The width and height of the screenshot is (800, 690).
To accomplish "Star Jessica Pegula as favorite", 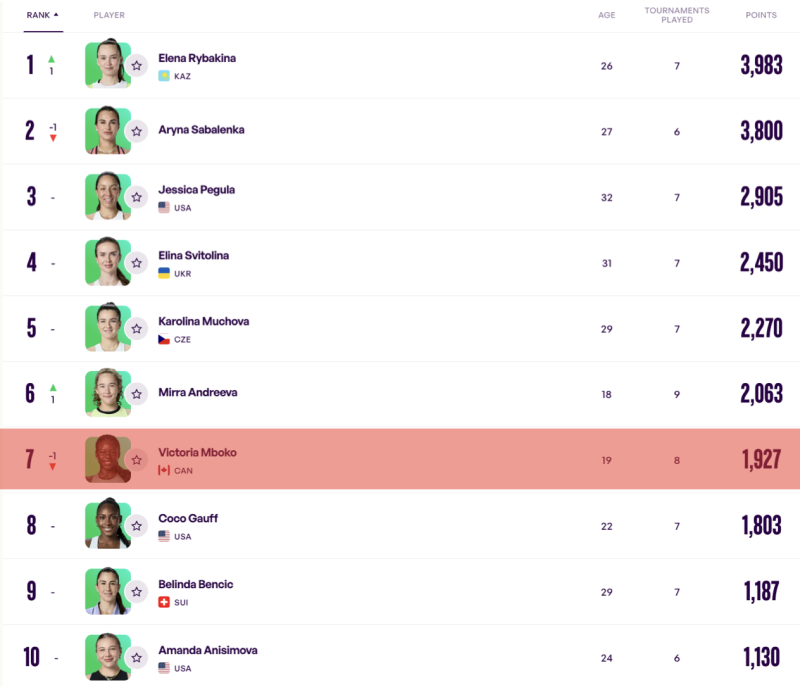I will click(137, 197).
